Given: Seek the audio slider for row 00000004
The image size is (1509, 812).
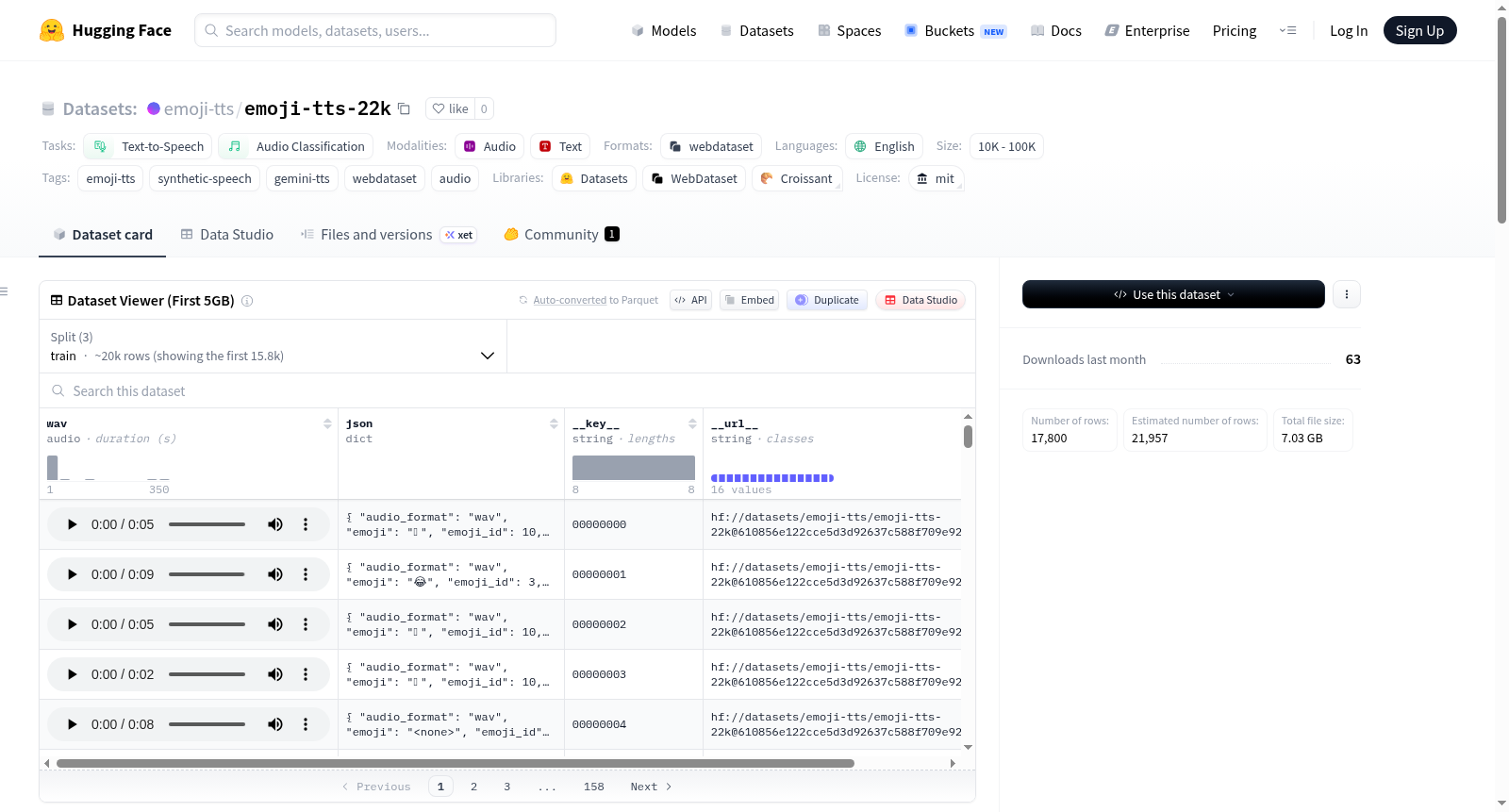Looking at the screenshot, I should pyautogui.click(x=207, y=724).
